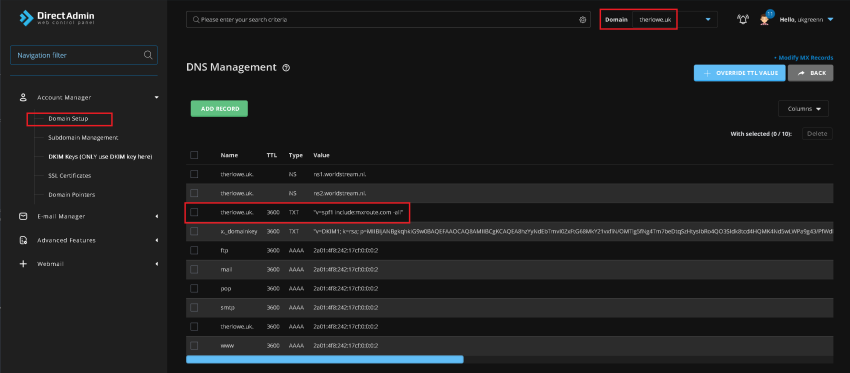This screenshot has width=850, height=373.
Task: Click the DKIM1 key value text
Action: tap(573, 231)
